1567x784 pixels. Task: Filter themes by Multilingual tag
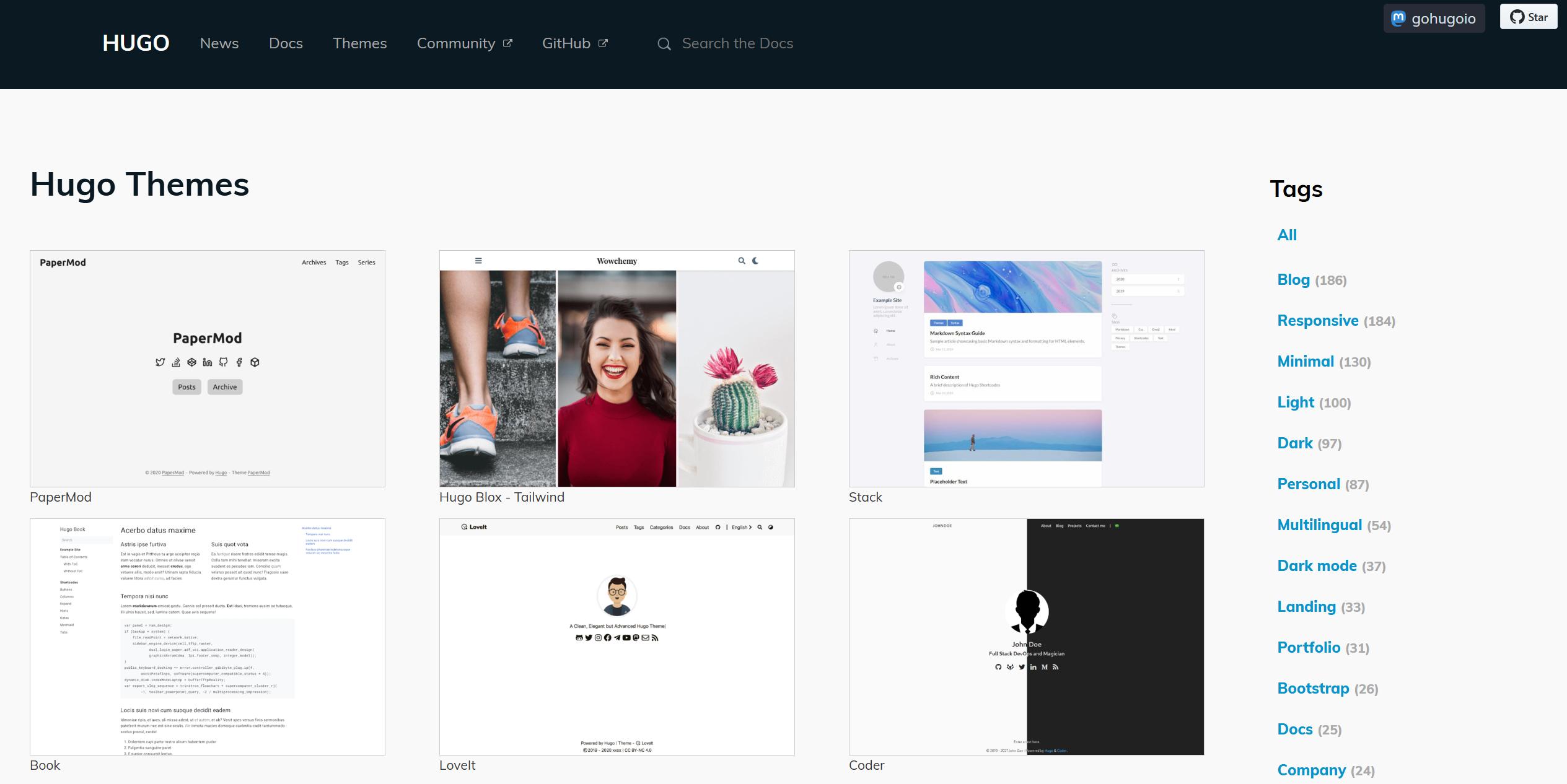tap(1334, 525)
